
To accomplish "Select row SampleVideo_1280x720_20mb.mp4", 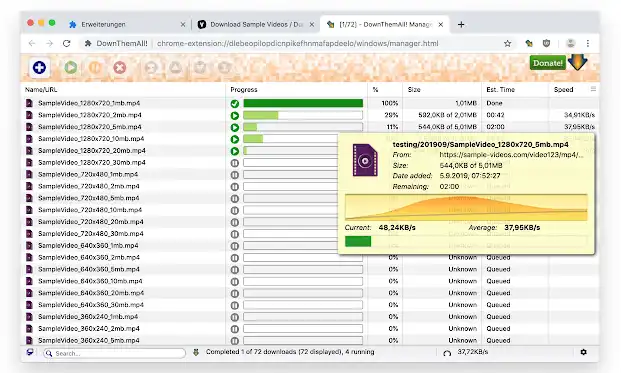I will coord(179,151).
